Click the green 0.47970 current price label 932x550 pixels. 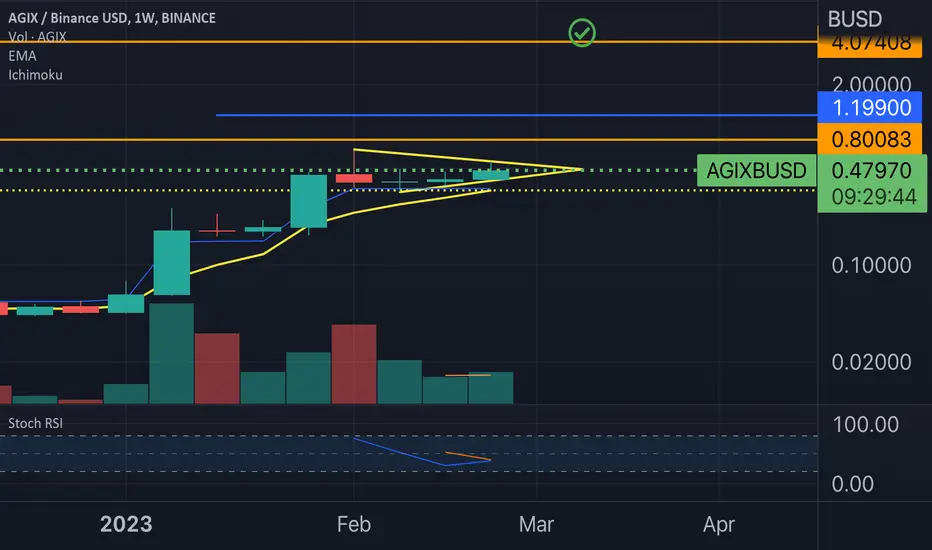871,171
